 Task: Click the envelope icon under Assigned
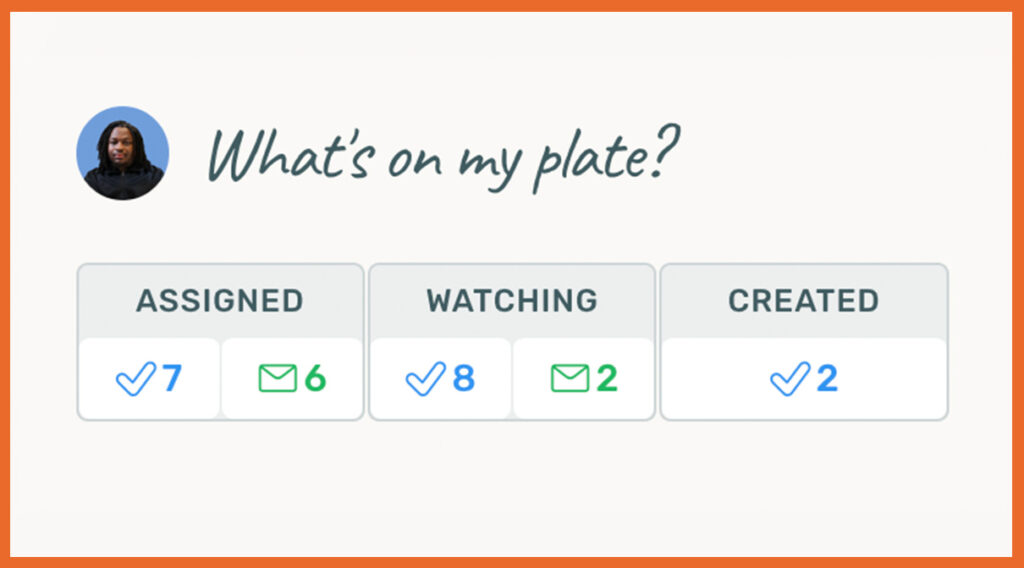[277, 379]
